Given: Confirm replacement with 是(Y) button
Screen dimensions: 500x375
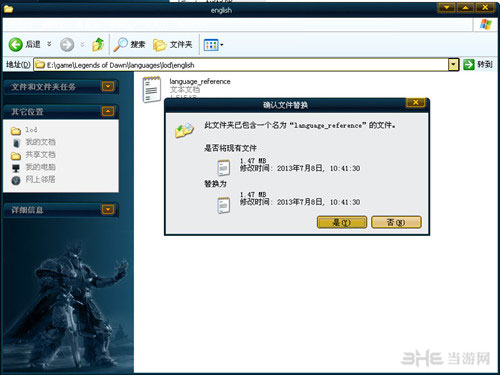Looking at the screenshot, I should (342, 222).
